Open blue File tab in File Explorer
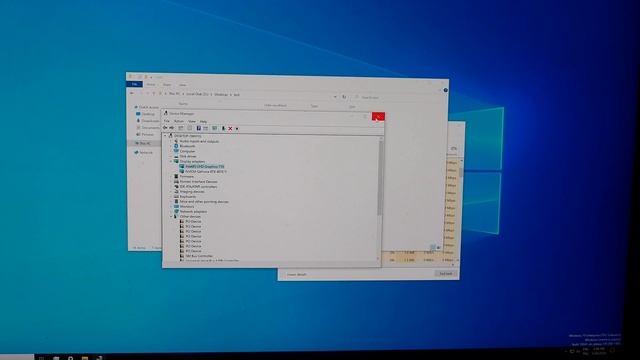This screenshot has width=640, height=360. 134,84
